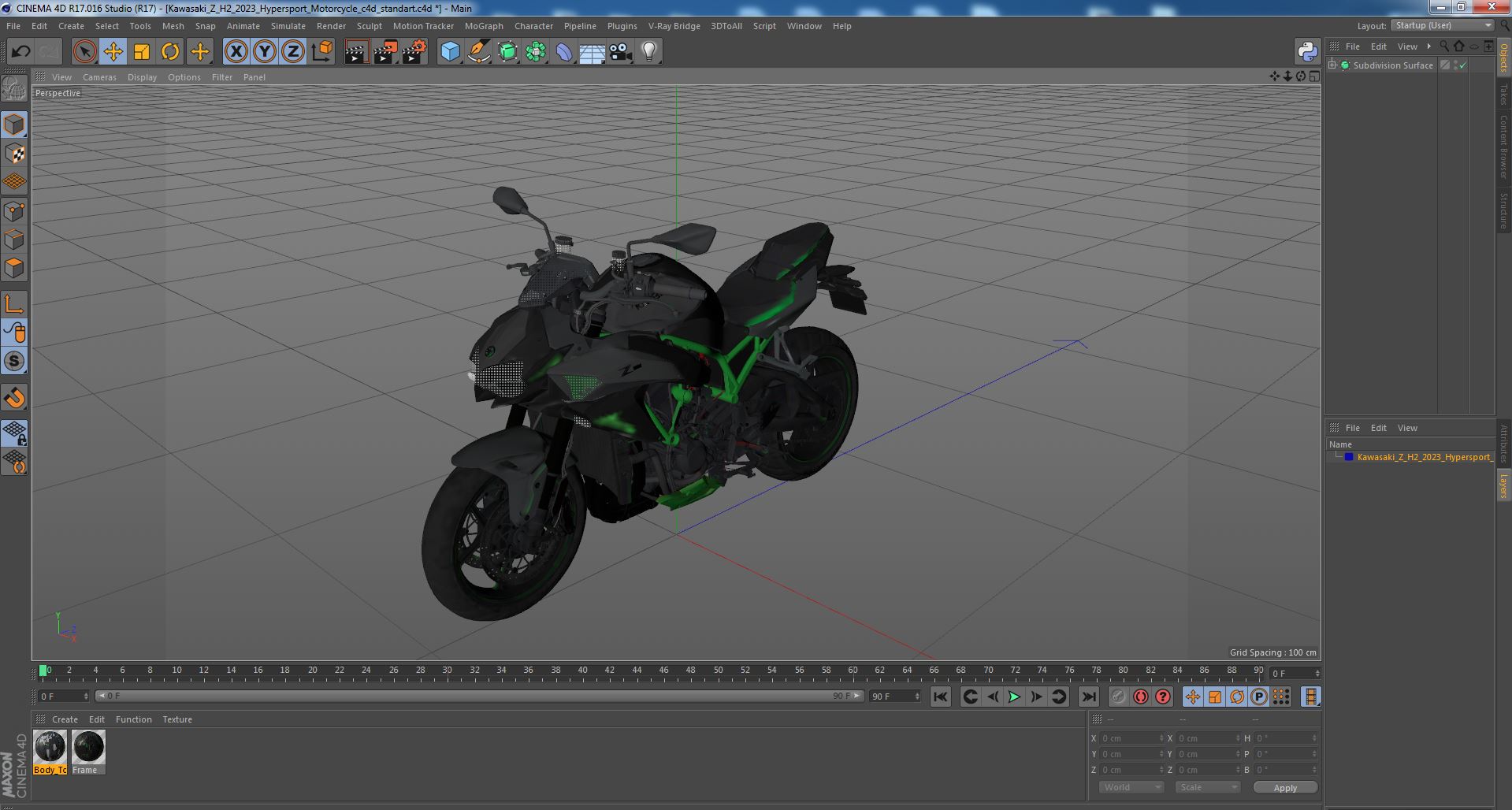Toggle Enable Snap magnet icon
The height and width of the screenshot is (810, 1512).
coord(14,398)
